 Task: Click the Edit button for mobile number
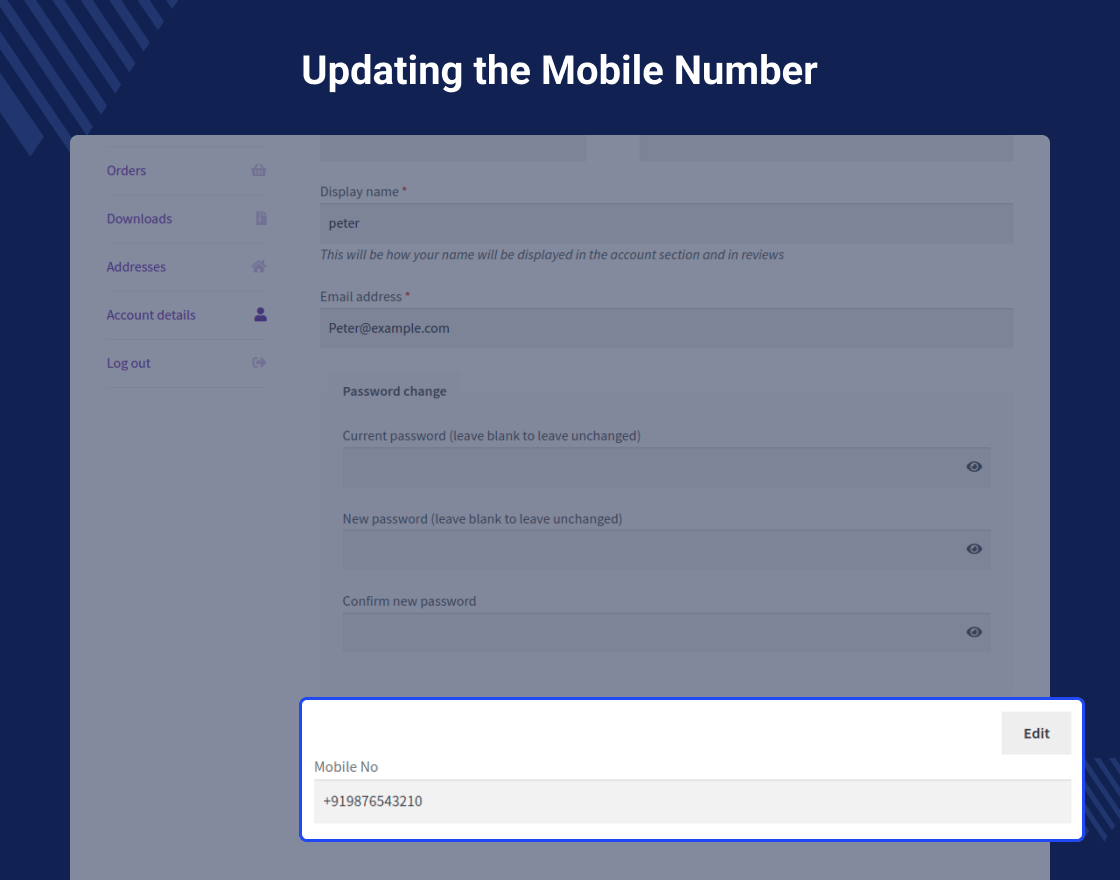(x=1036, y=733)
